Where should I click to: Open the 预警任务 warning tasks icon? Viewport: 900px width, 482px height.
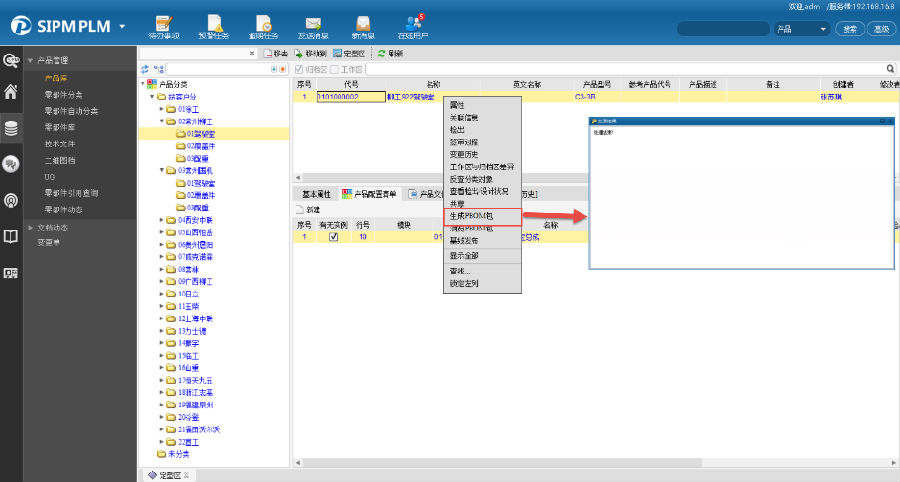(x=211, y=27)
